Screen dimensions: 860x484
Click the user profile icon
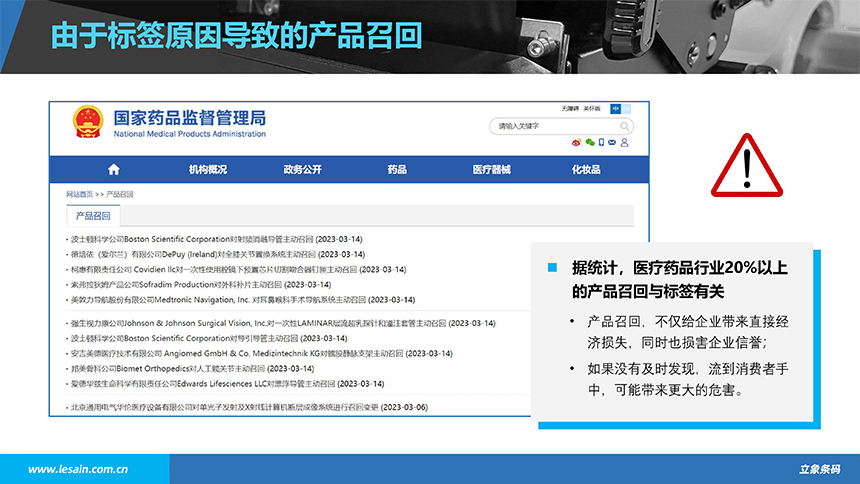[625, 143]
